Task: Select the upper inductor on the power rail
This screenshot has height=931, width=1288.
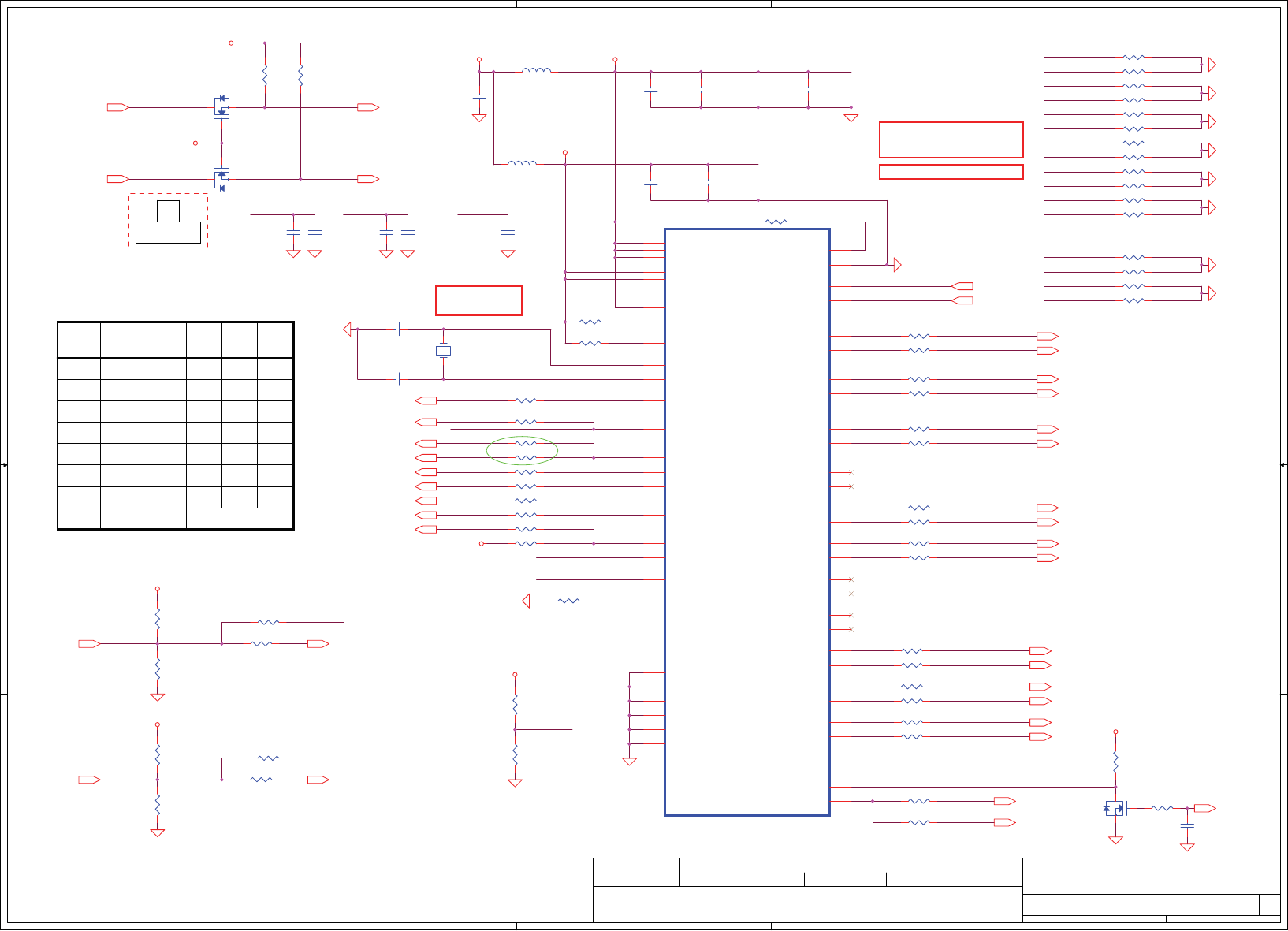Action: coord(536,70)
